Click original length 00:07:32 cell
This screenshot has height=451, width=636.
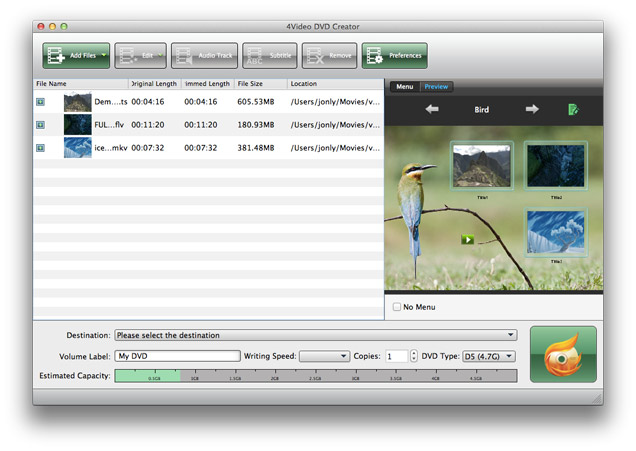pos(148,148)
